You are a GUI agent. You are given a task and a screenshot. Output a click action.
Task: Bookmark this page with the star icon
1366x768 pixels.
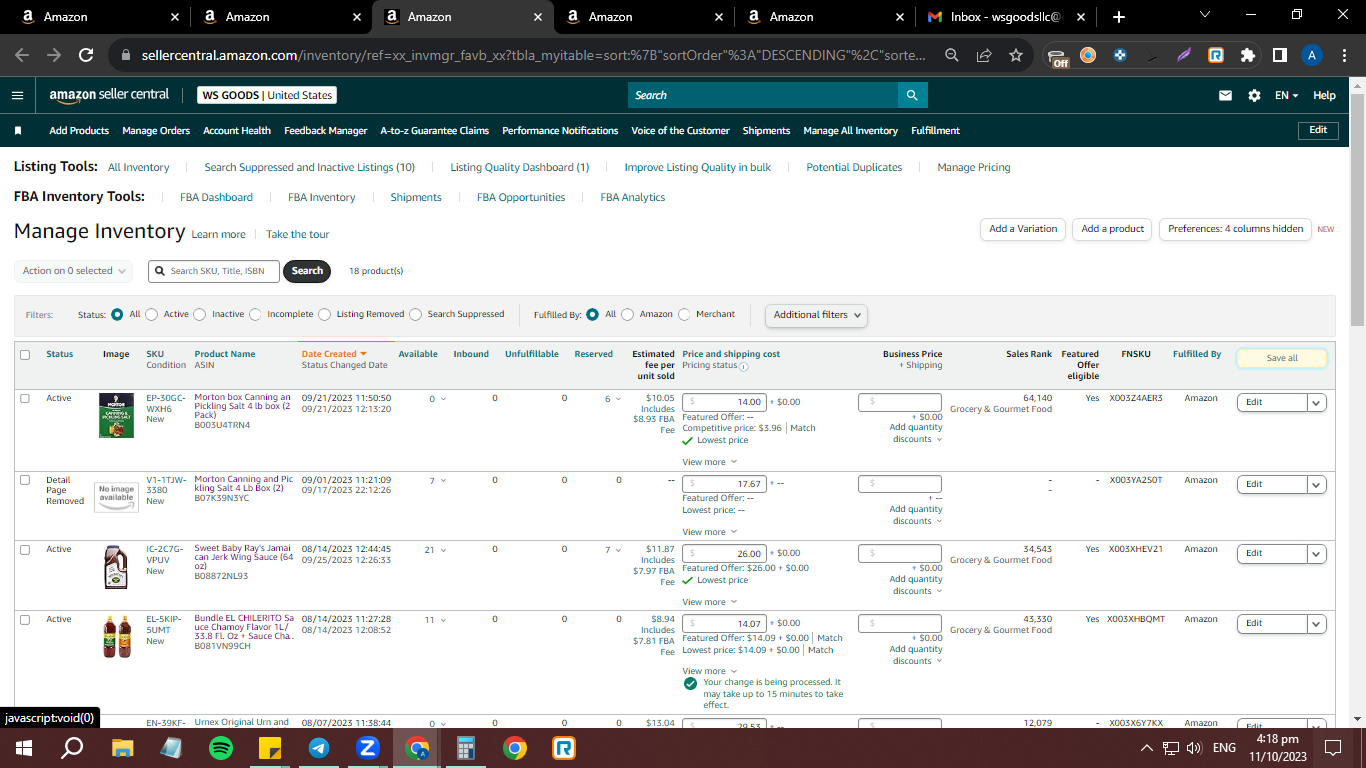tap(1016, 56)
